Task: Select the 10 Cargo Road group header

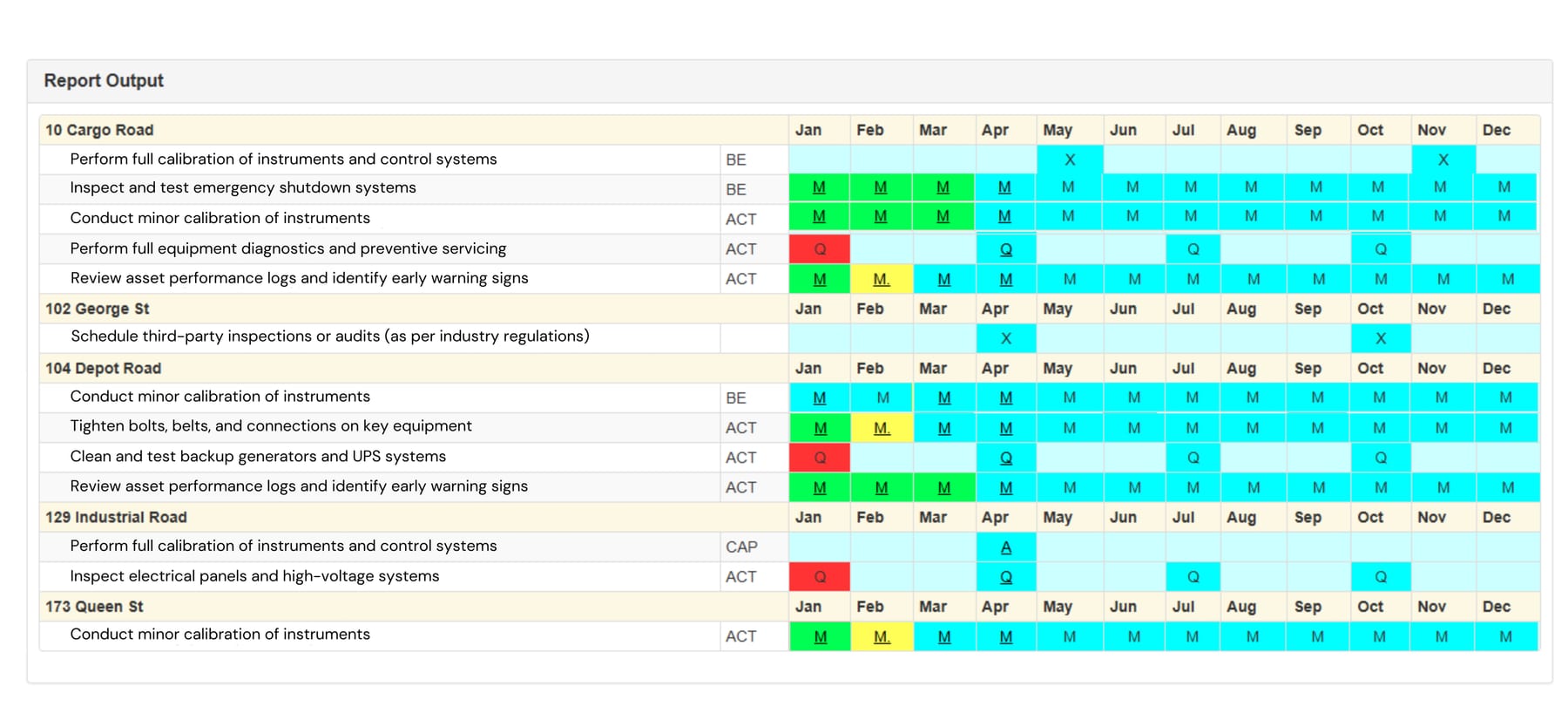Action: click(99, 130)
